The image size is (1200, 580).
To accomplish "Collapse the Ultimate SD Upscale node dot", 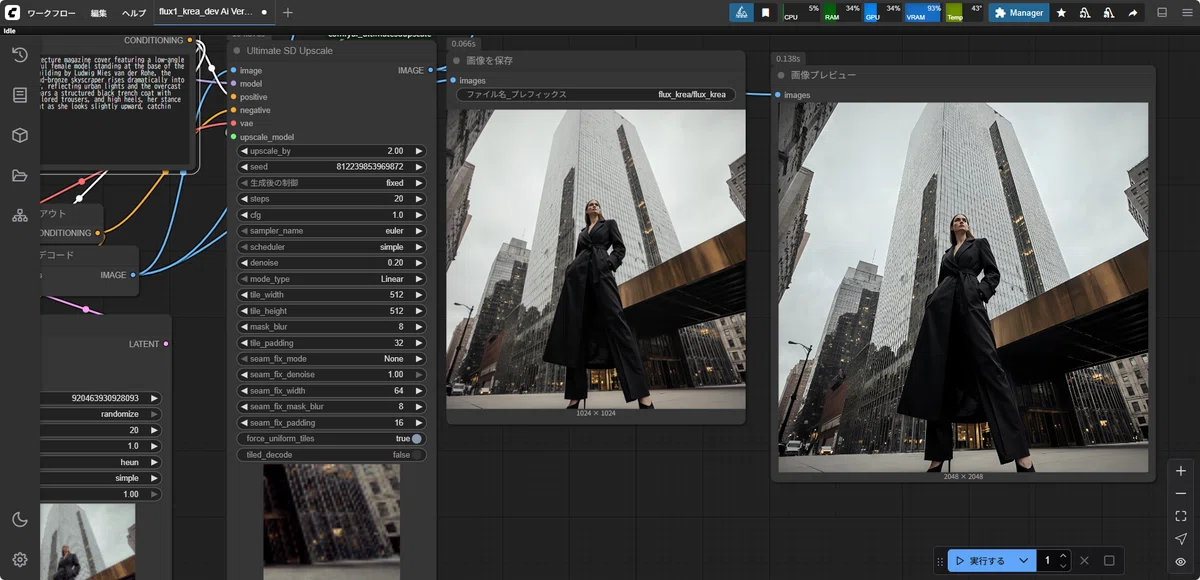I will [x=237, y=50].
